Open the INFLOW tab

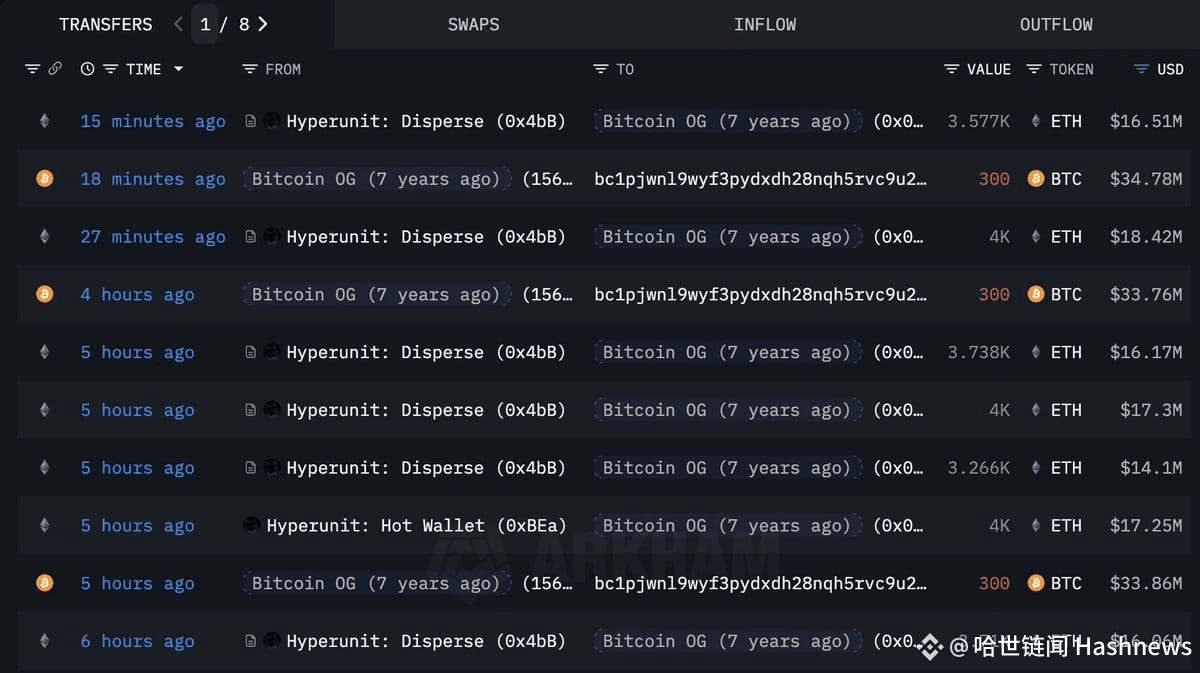(x=765, y=24)
